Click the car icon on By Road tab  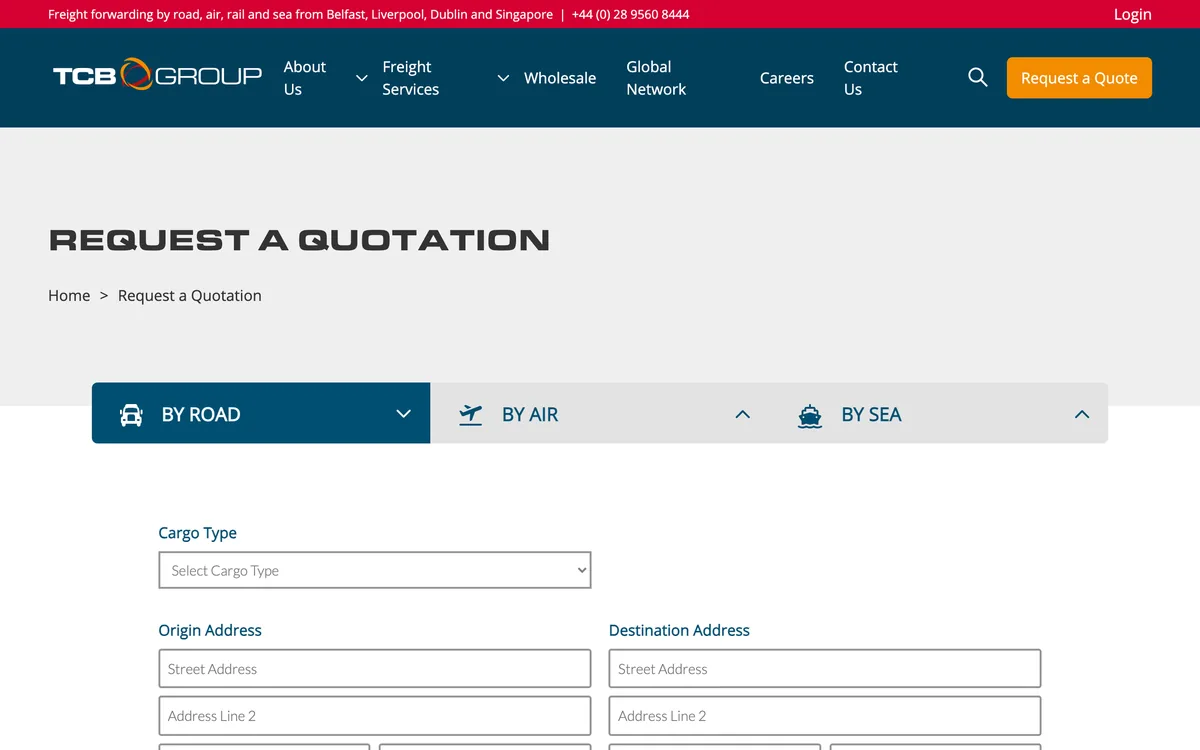point(131,414)
